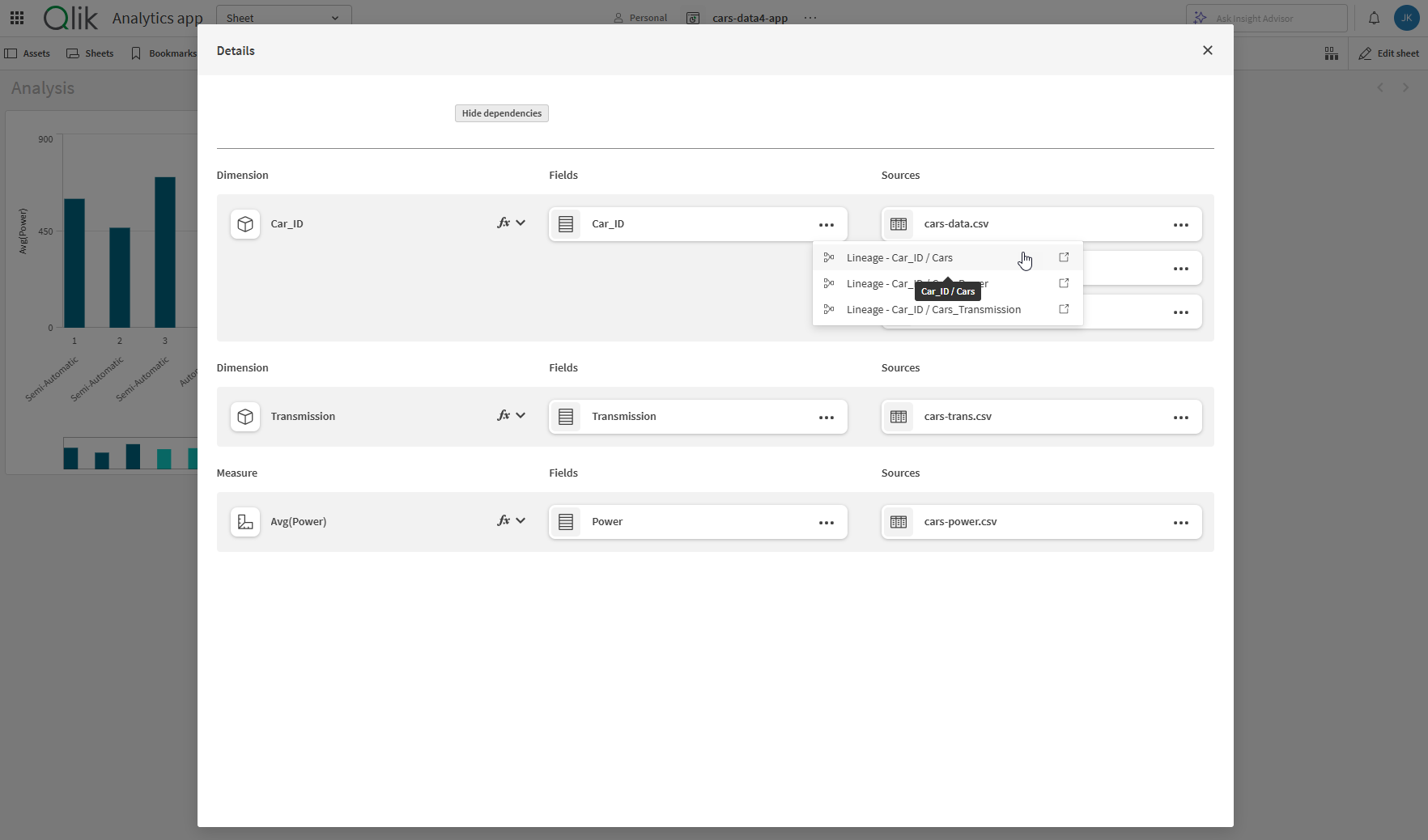Toggle the Assets panel
The image size is (1428, 840).
[28, 53]
